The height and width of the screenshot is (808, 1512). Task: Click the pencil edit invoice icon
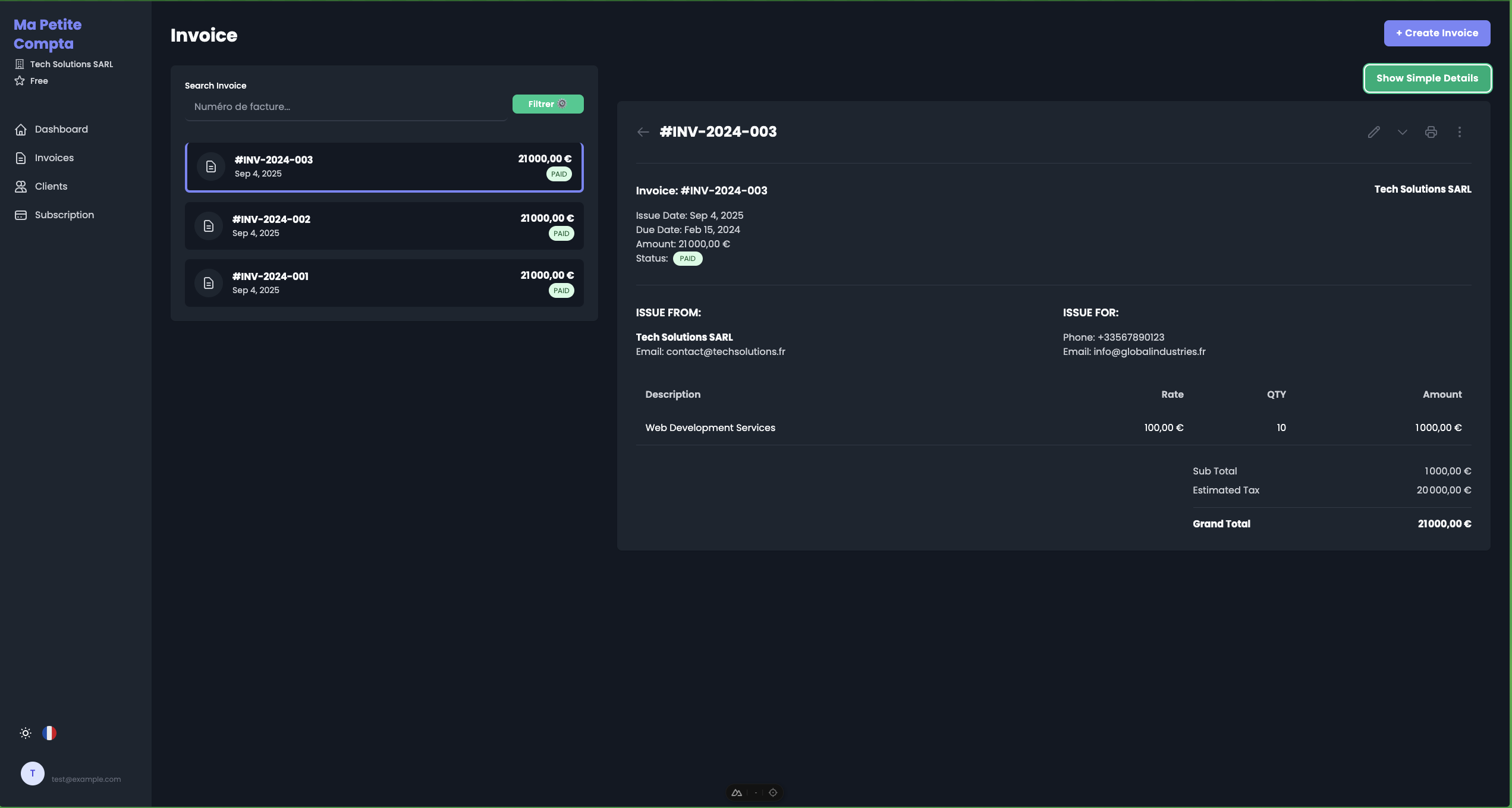(1373, 132)
